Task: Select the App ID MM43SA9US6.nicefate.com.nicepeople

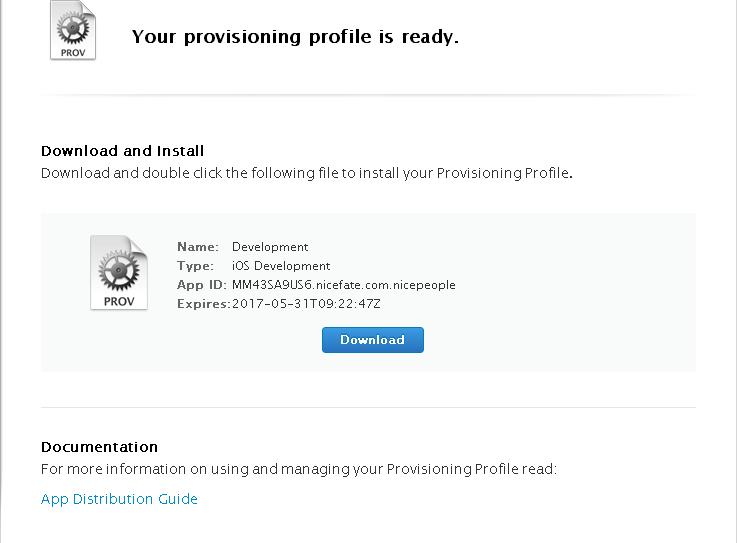Action: (x=343, y=285)
